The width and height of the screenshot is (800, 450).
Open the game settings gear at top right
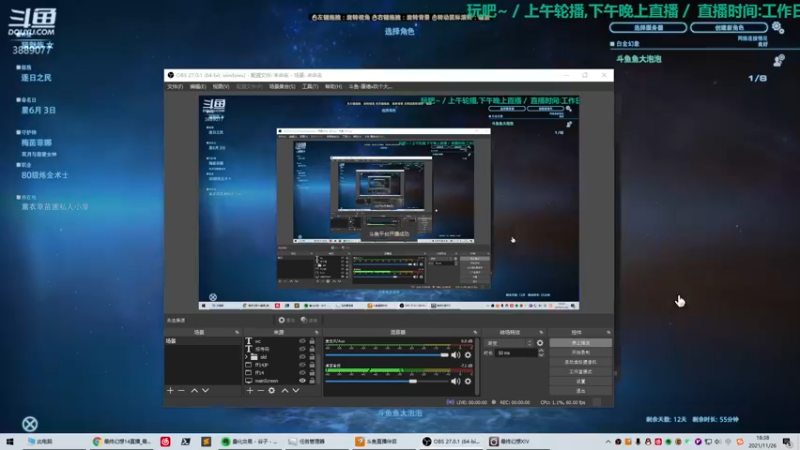(x=778, y=28)
